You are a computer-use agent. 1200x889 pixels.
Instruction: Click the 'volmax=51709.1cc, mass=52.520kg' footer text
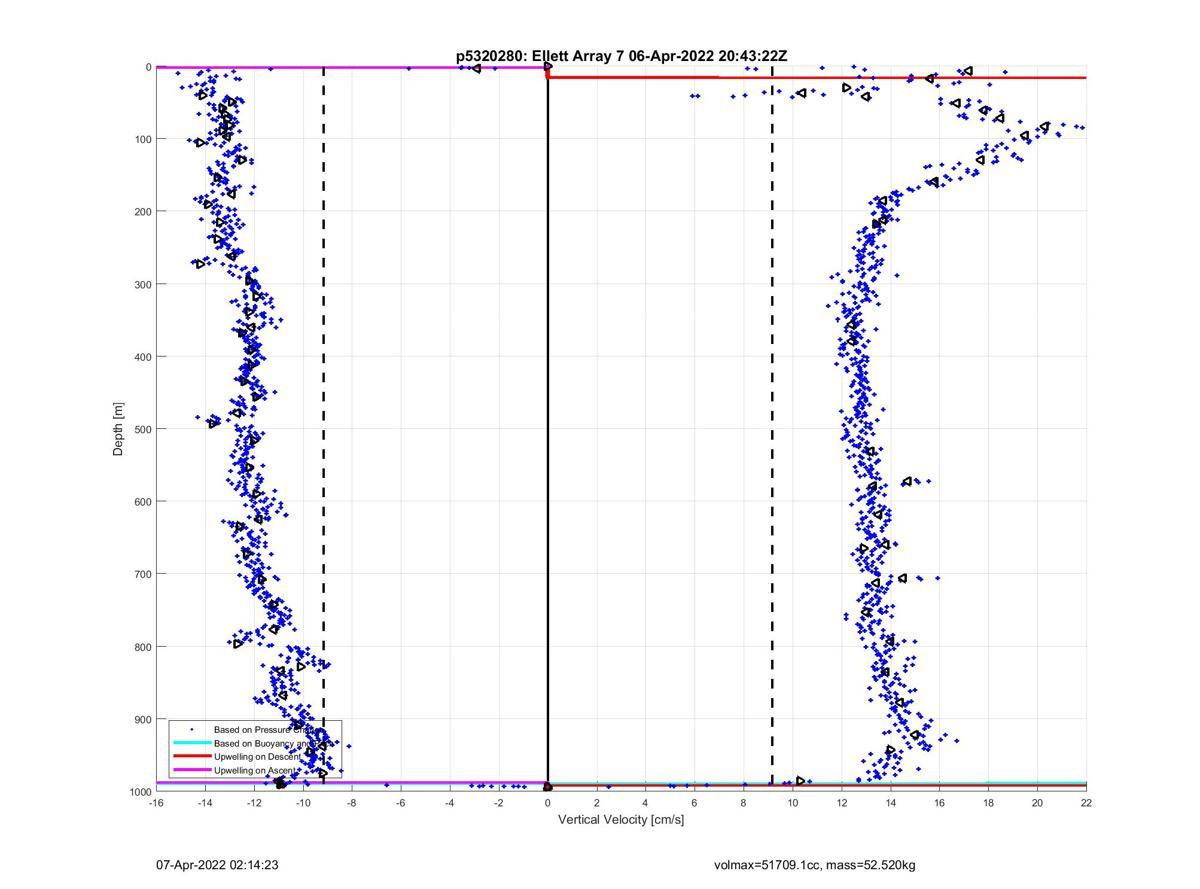pos(815,865)
